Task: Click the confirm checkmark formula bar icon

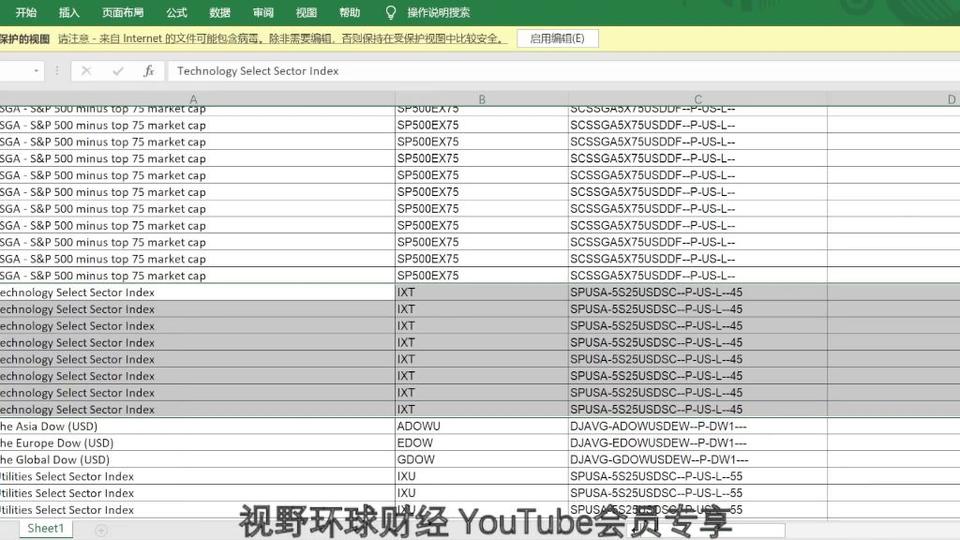Action: (118, 71)
